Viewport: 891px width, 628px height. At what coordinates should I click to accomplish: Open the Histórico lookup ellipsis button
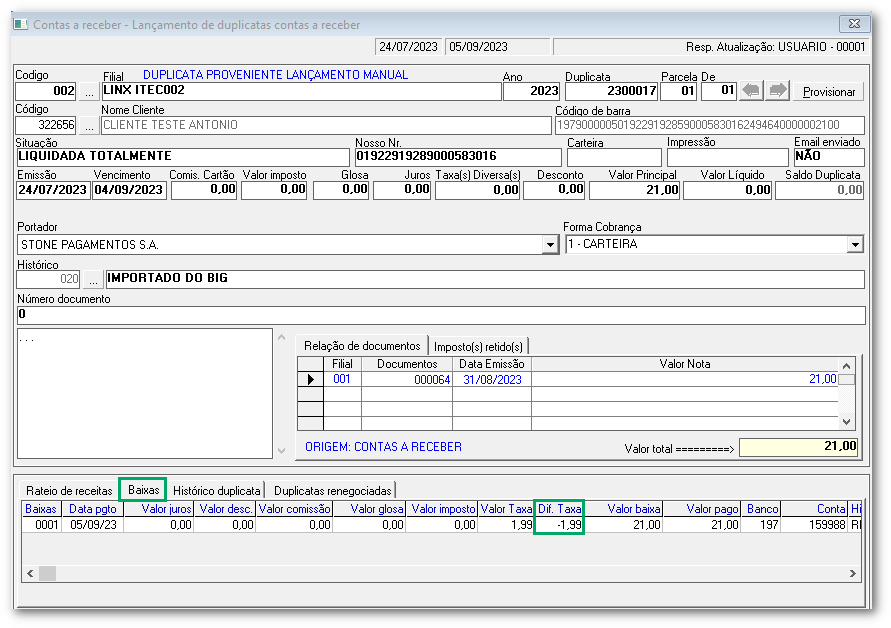click(92, 279)
